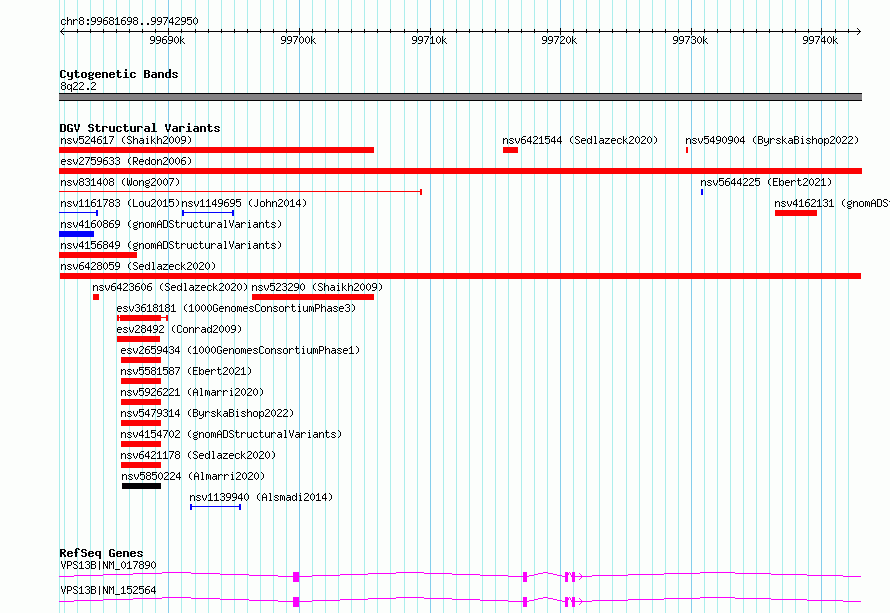Select the nsv524617 red variant bar
The width and height of the screenshot is (890, 613).
pyautogui.click(x=216, y=150)
